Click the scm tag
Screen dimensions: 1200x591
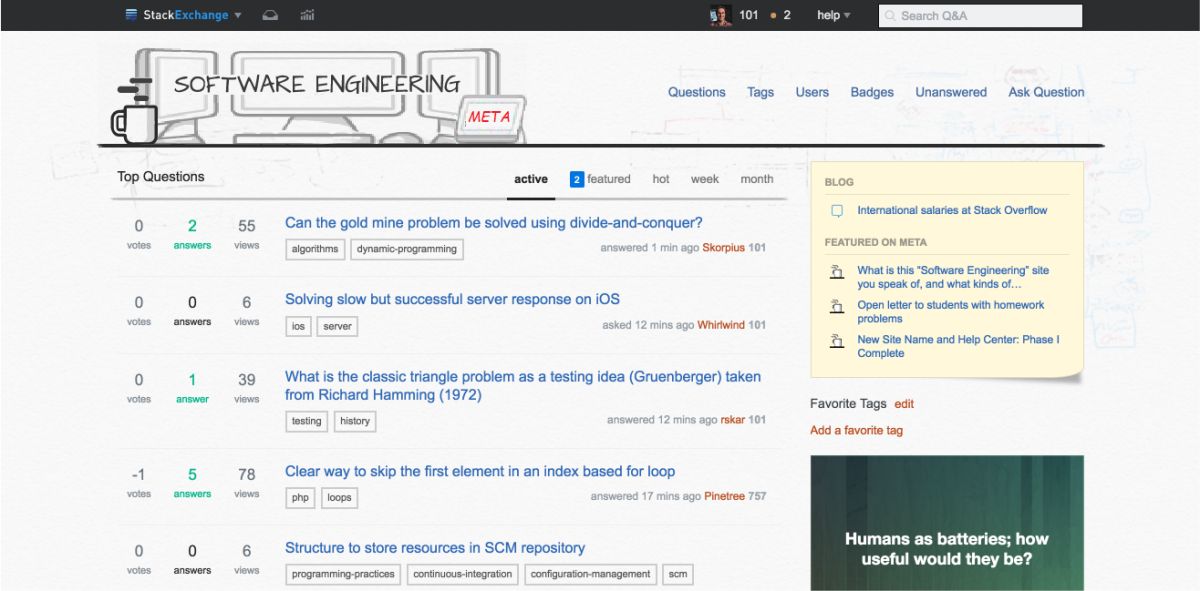(x=678, y=574)
